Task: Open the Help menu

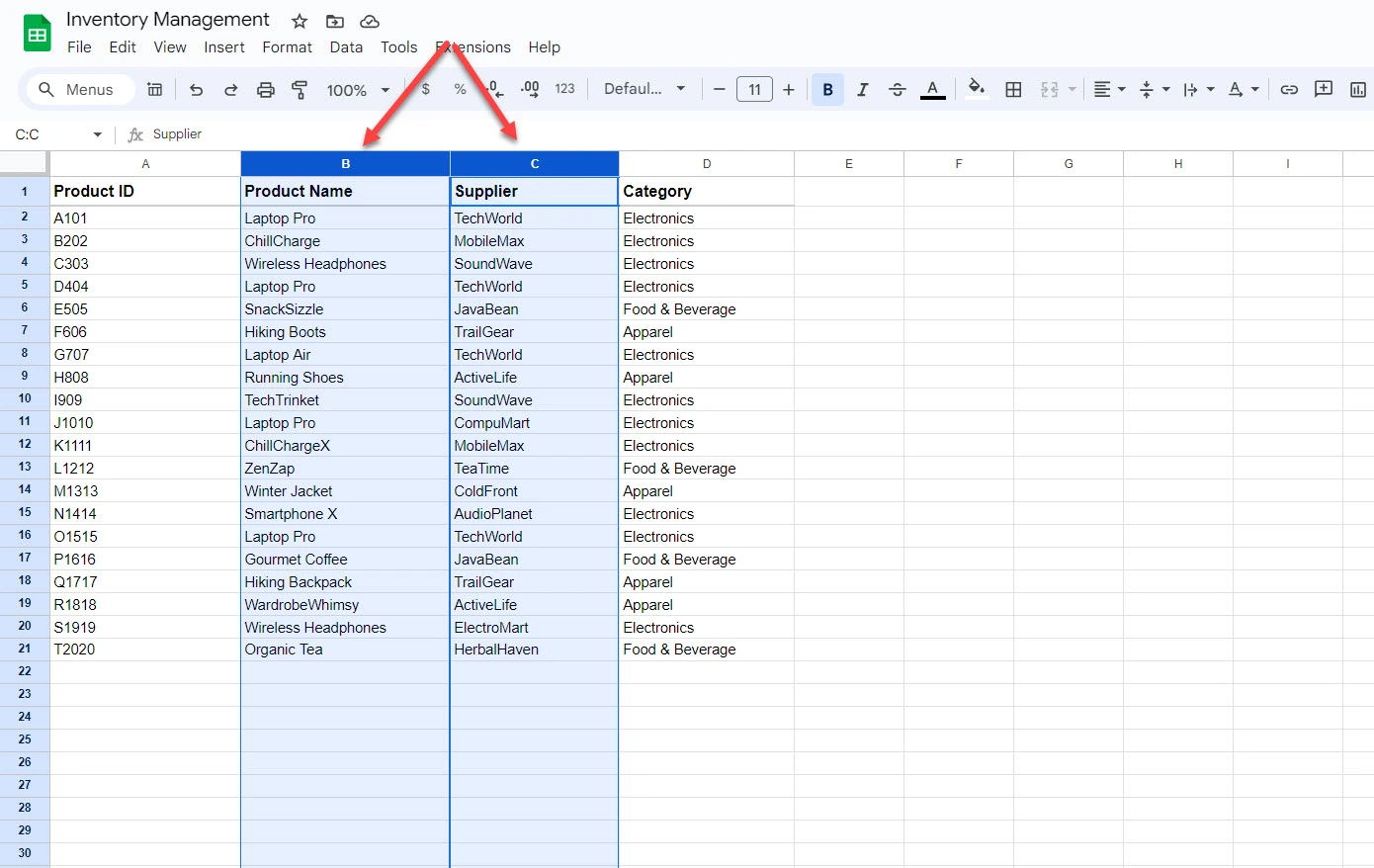Action: 544,47
